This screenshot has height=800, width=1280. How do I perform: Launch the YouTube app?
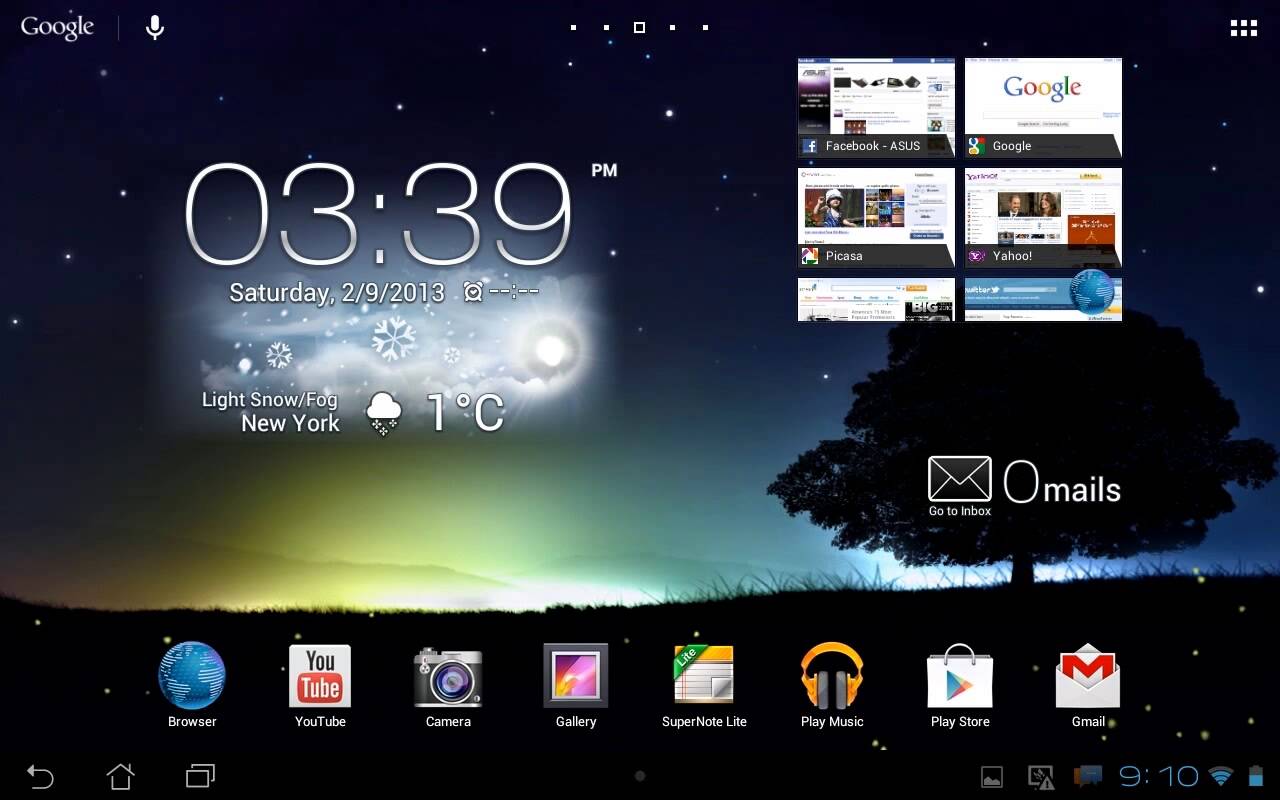click(320, 677)
